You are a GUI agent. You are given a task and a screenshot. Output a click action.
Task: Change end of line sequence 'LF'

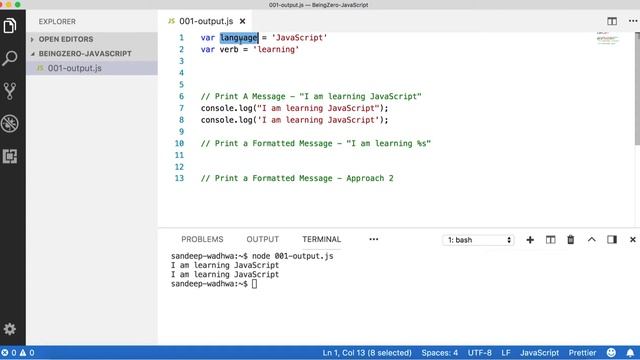[x=506, y=353]
